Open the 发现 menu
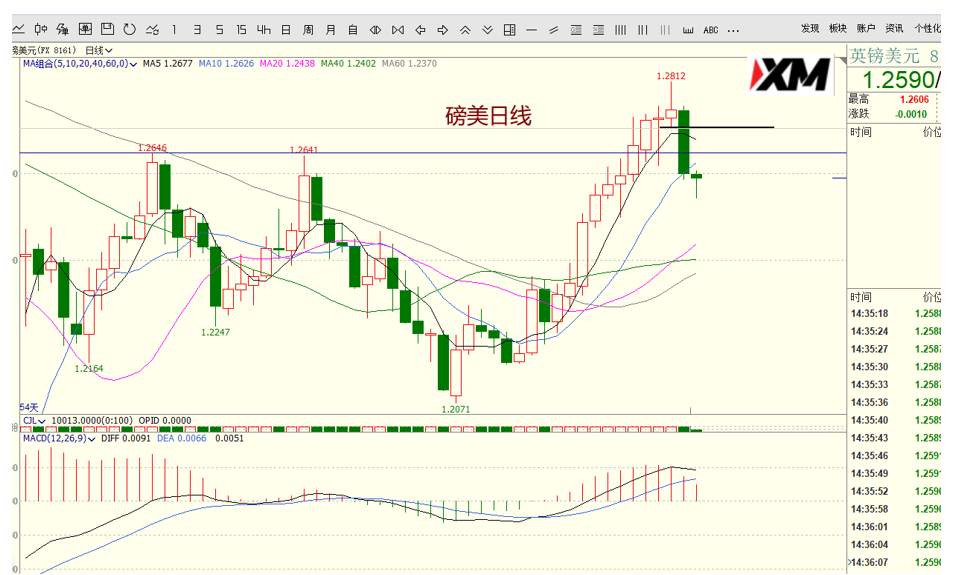 pyautogui.click(x=810, y=28)
